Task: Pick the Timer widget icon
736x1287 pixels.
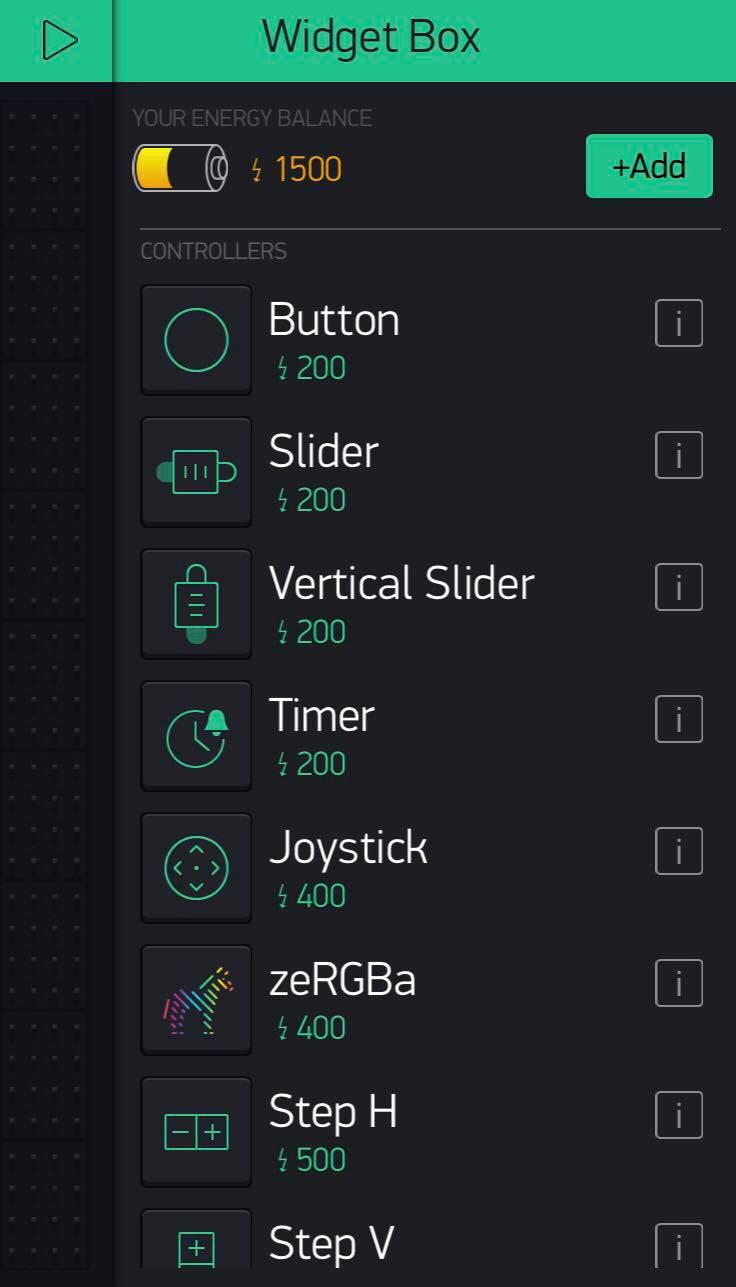Action: [x=196, y=736]
